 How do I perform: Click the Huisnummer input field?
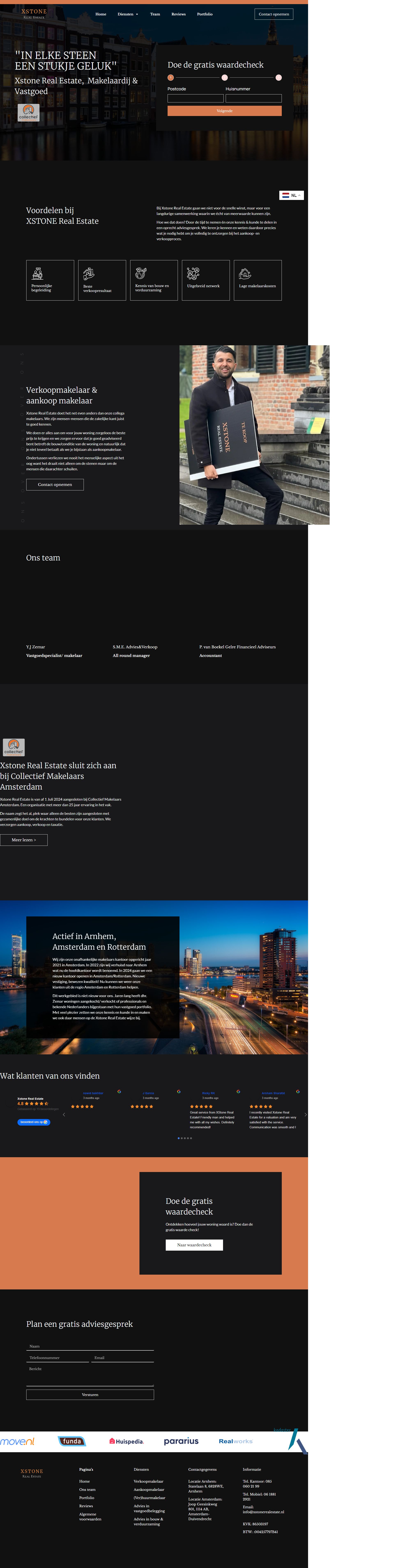point(253,98)
